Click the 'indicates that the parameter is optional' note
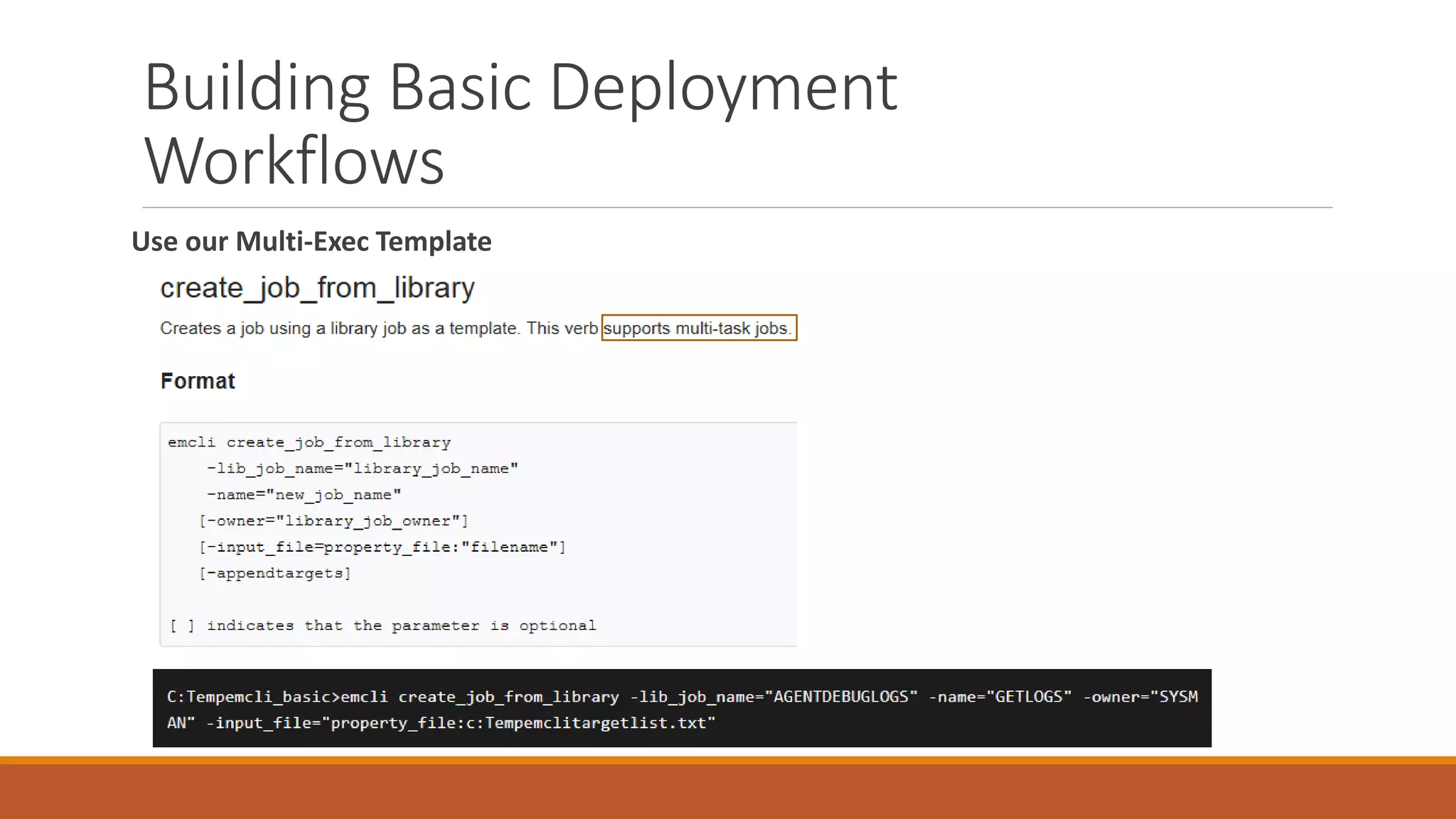 tap(400, 626)
